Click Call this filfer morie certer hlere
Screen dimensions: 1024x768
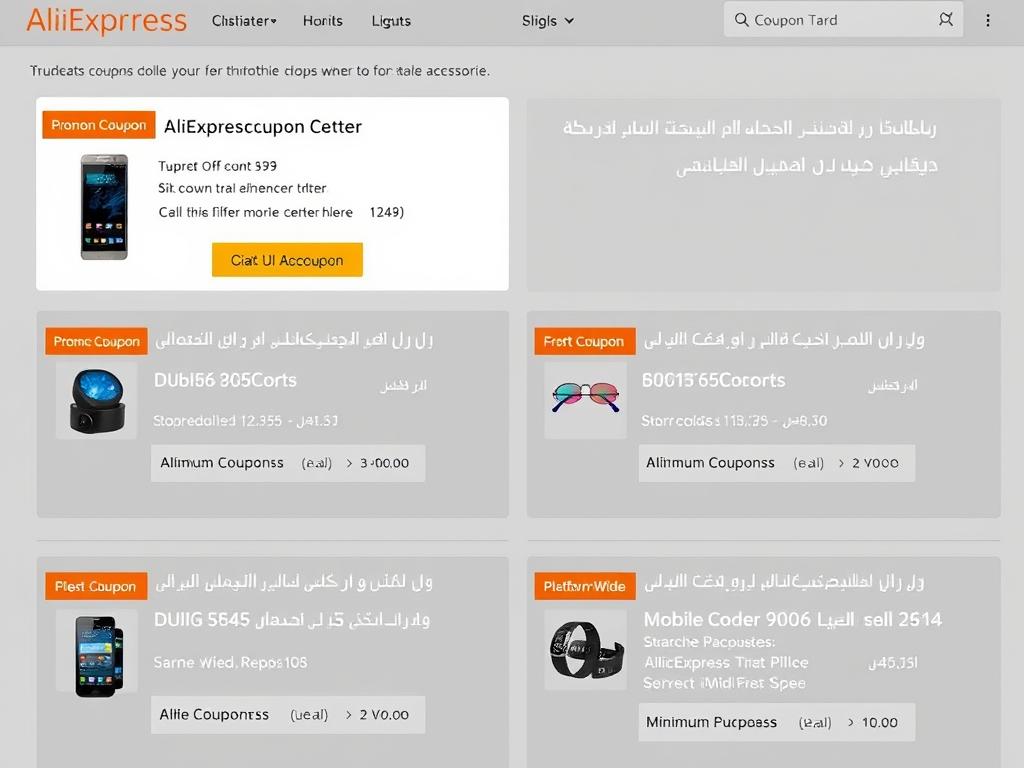pyautogui.click(x=255, y=212)
